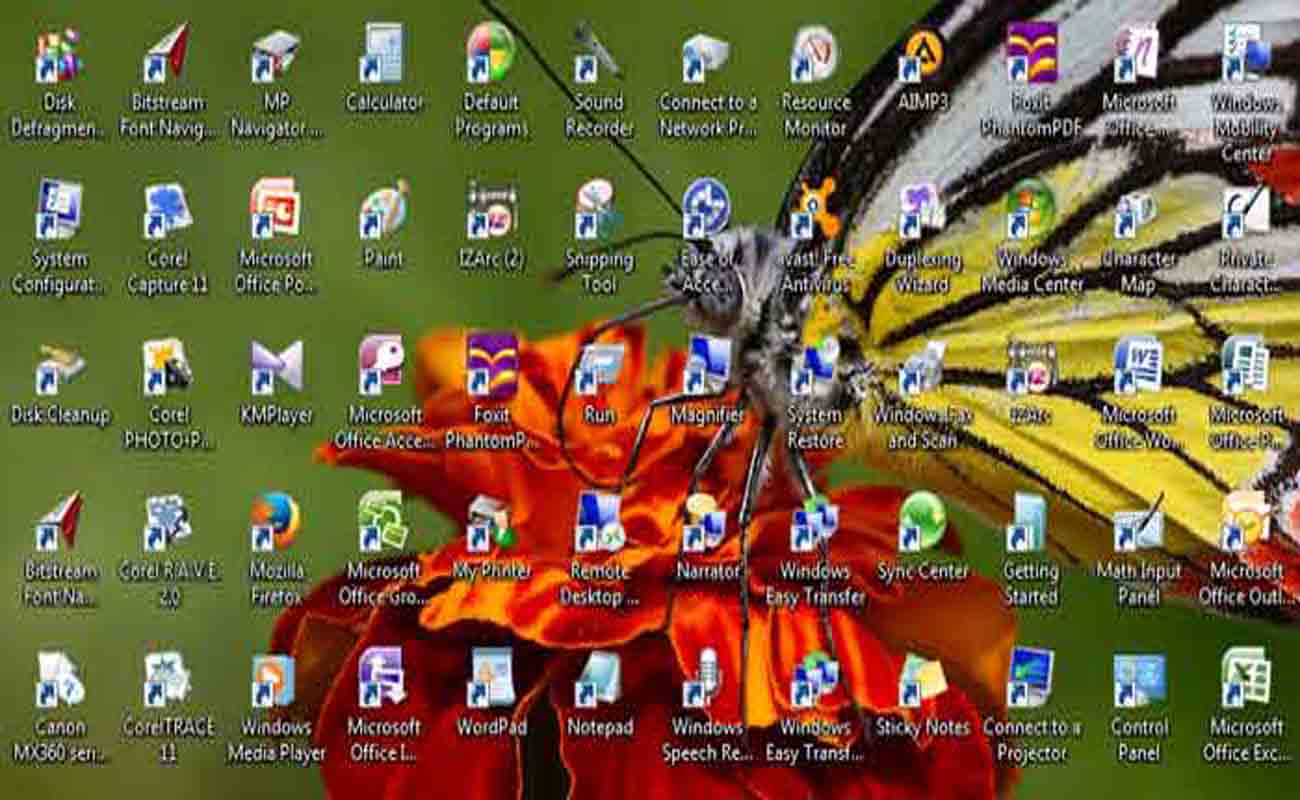Screen dimensions: 1300x800
Task: Click the IZArc icon without (2)
Action: pos(1030,366)
